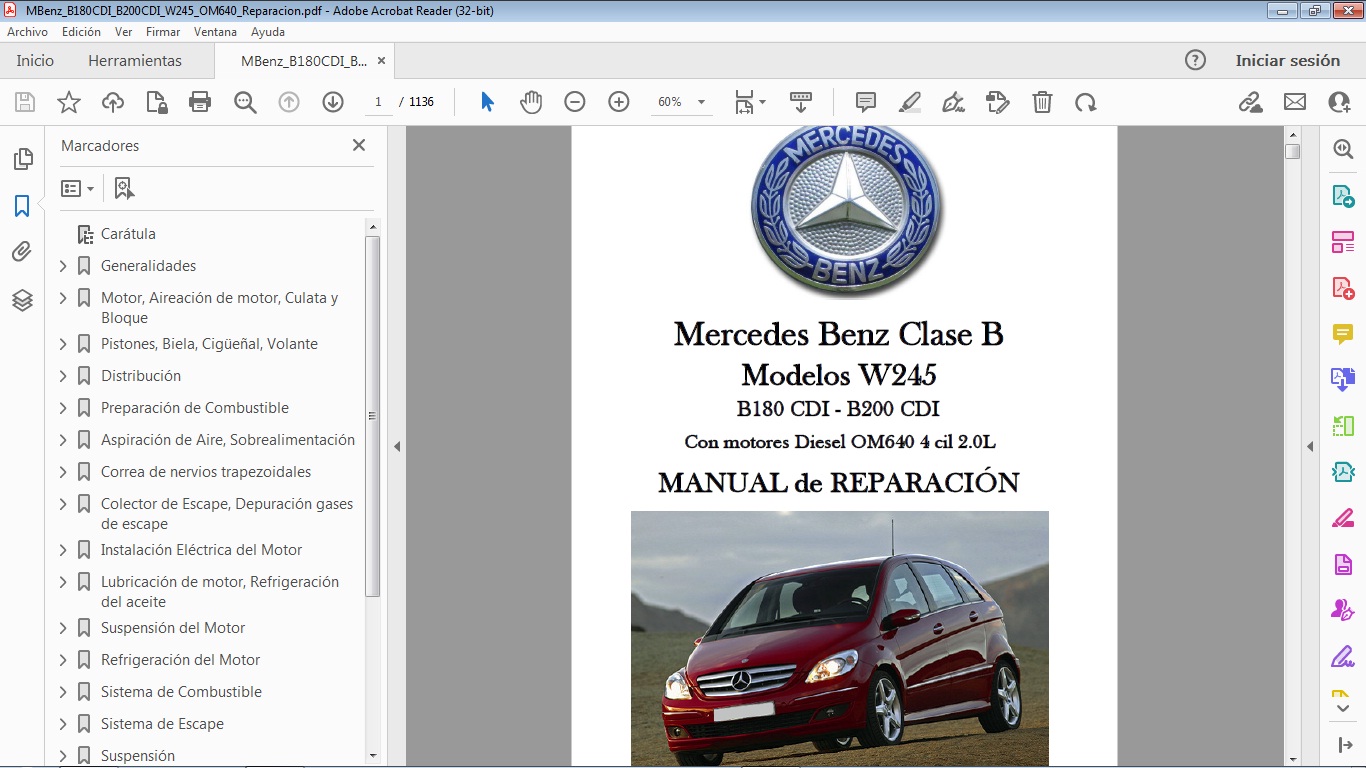Screen dimensions: 1366x768
Task: Activate the Hand pan tool
Action: pos(531,102)
